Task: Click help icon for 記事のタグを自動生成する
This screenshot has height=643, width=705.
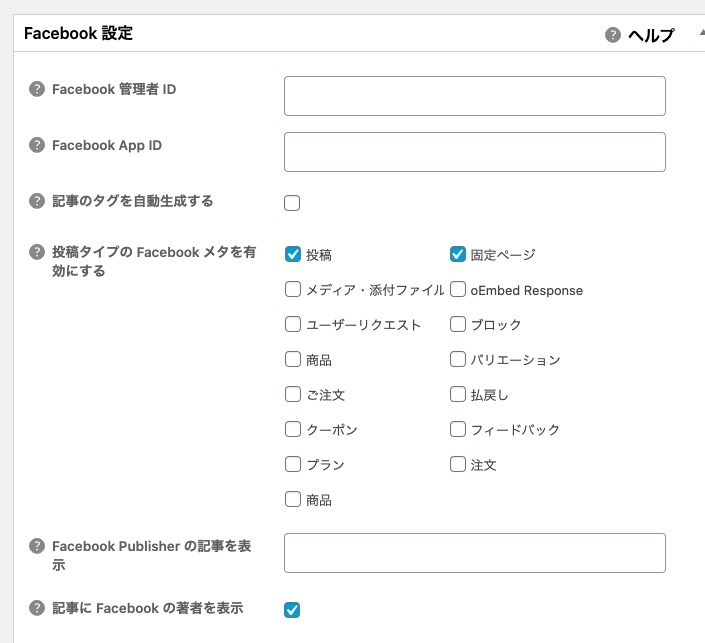Action: coord(38,201)
